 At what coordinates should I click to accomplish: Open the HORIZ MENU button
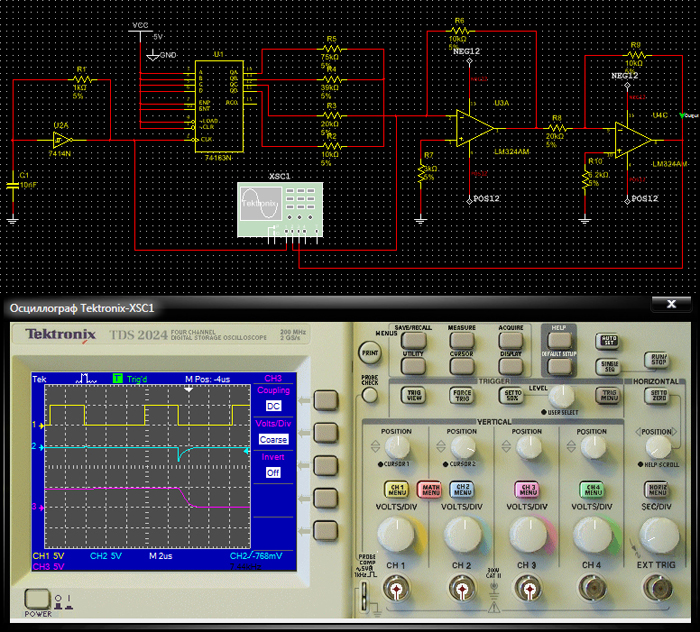pos(657,490)
